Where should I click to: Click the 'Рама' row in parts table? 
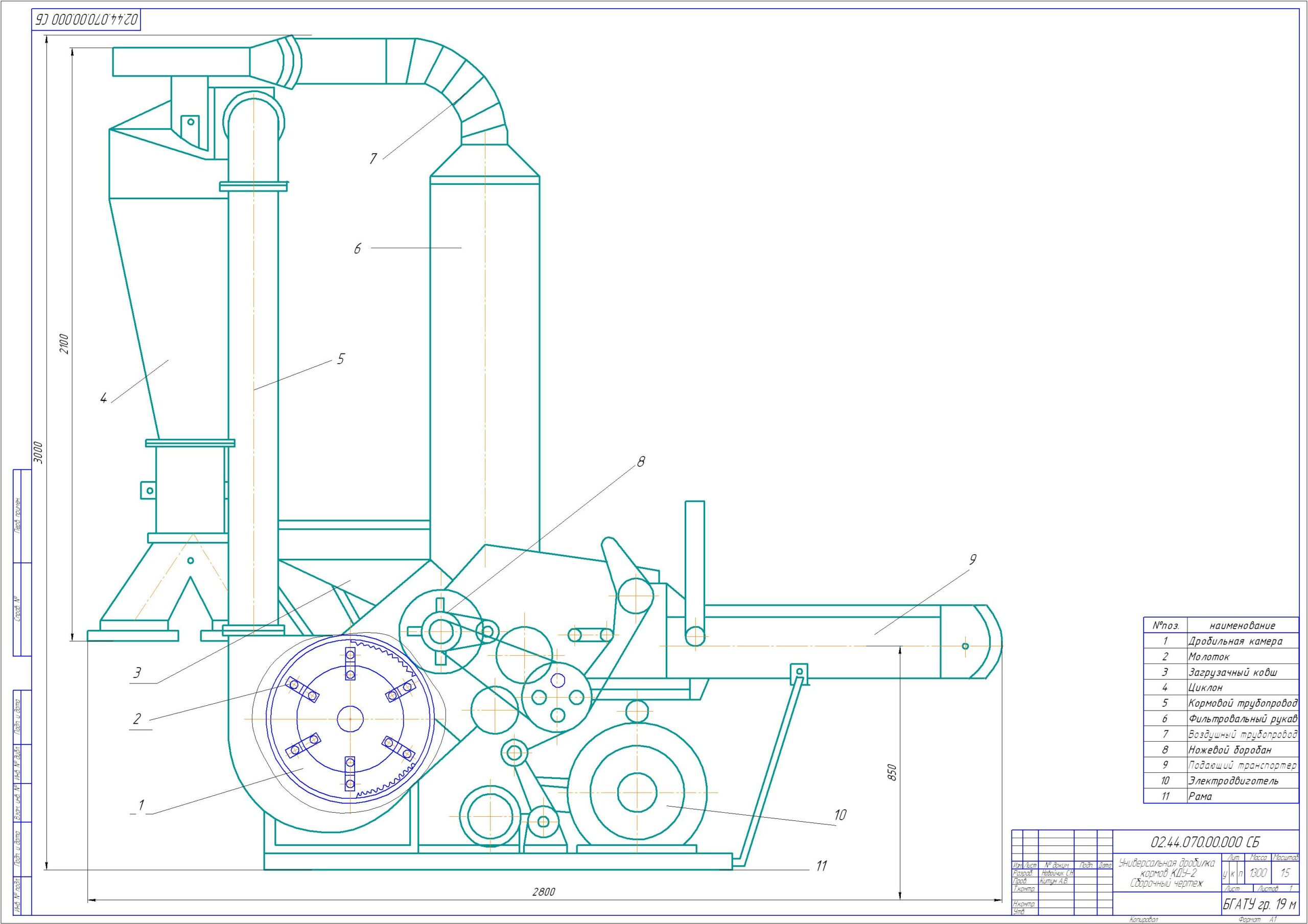tap(1221, 796)
